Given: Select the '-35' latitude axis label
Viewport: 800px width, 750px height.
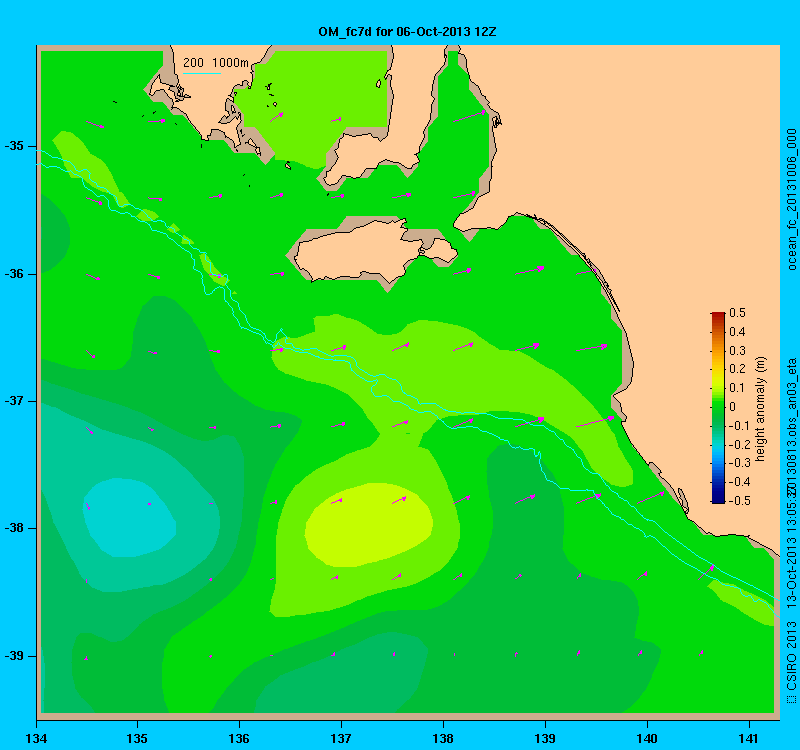Looking at the screenshot, I should (14, 146).
